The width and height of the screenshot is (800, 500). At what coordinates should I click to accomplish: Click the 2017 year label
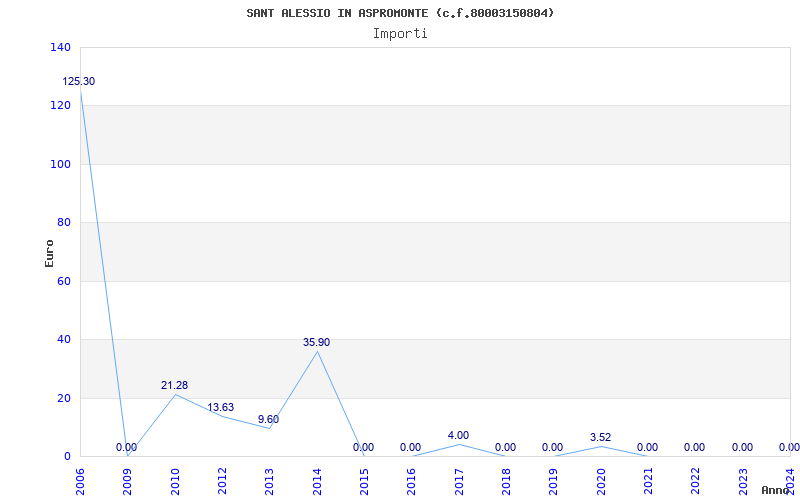[x=459, y=481]
